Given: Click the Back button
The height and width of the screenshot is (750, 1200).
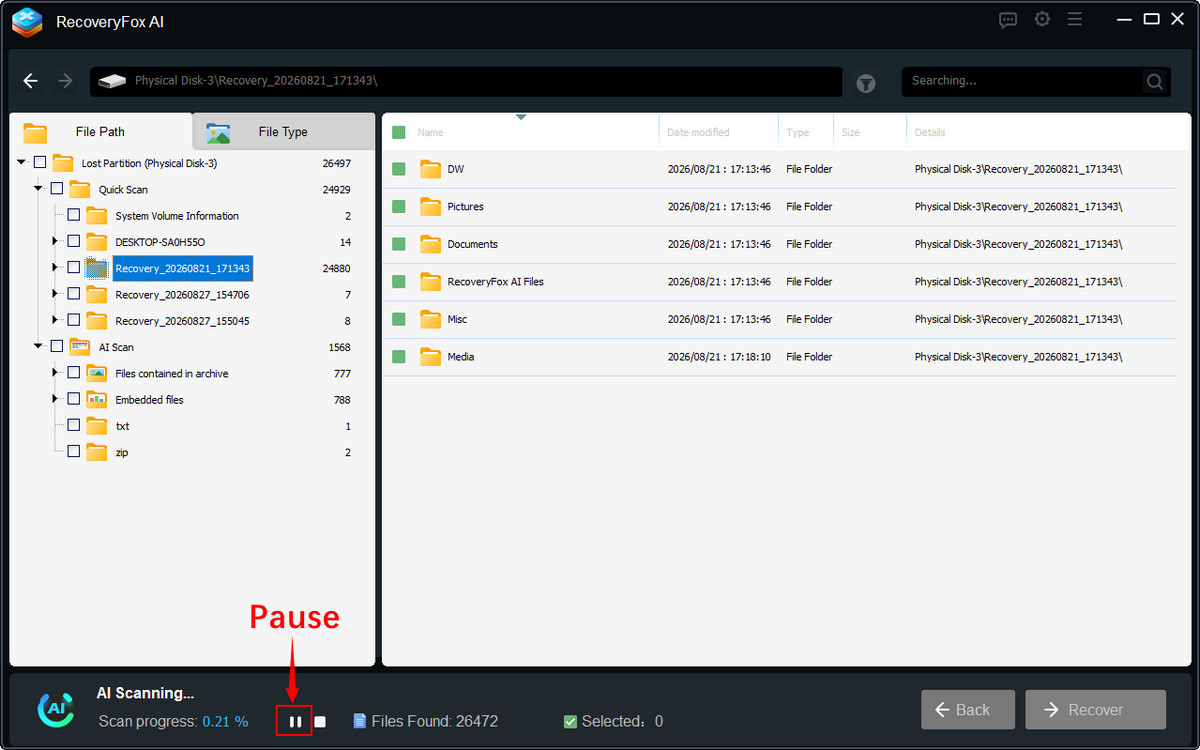Looking at the screenshot, I should (968, 710).
